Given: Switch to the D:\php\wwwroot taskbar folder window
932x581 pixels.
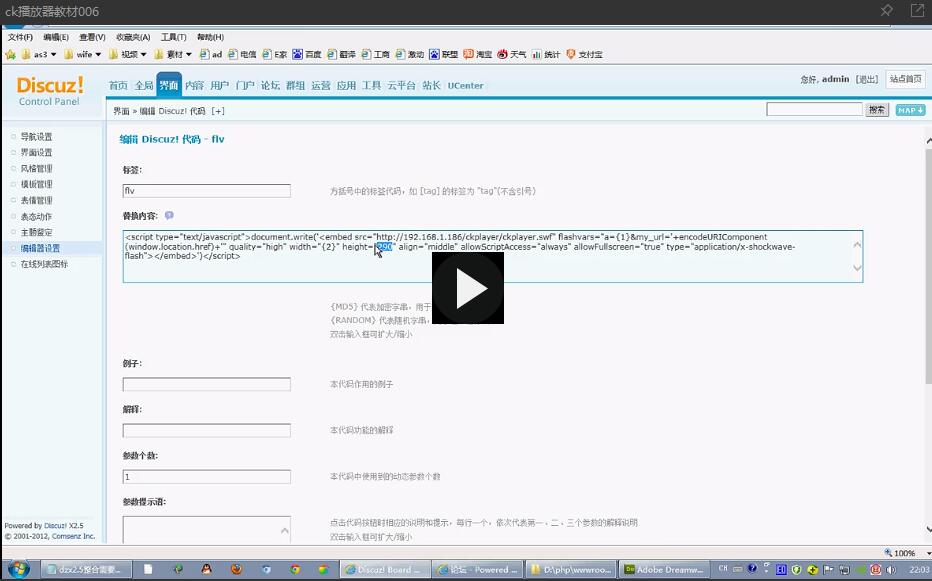Looking at the screenshot, I should click(571, 570).
